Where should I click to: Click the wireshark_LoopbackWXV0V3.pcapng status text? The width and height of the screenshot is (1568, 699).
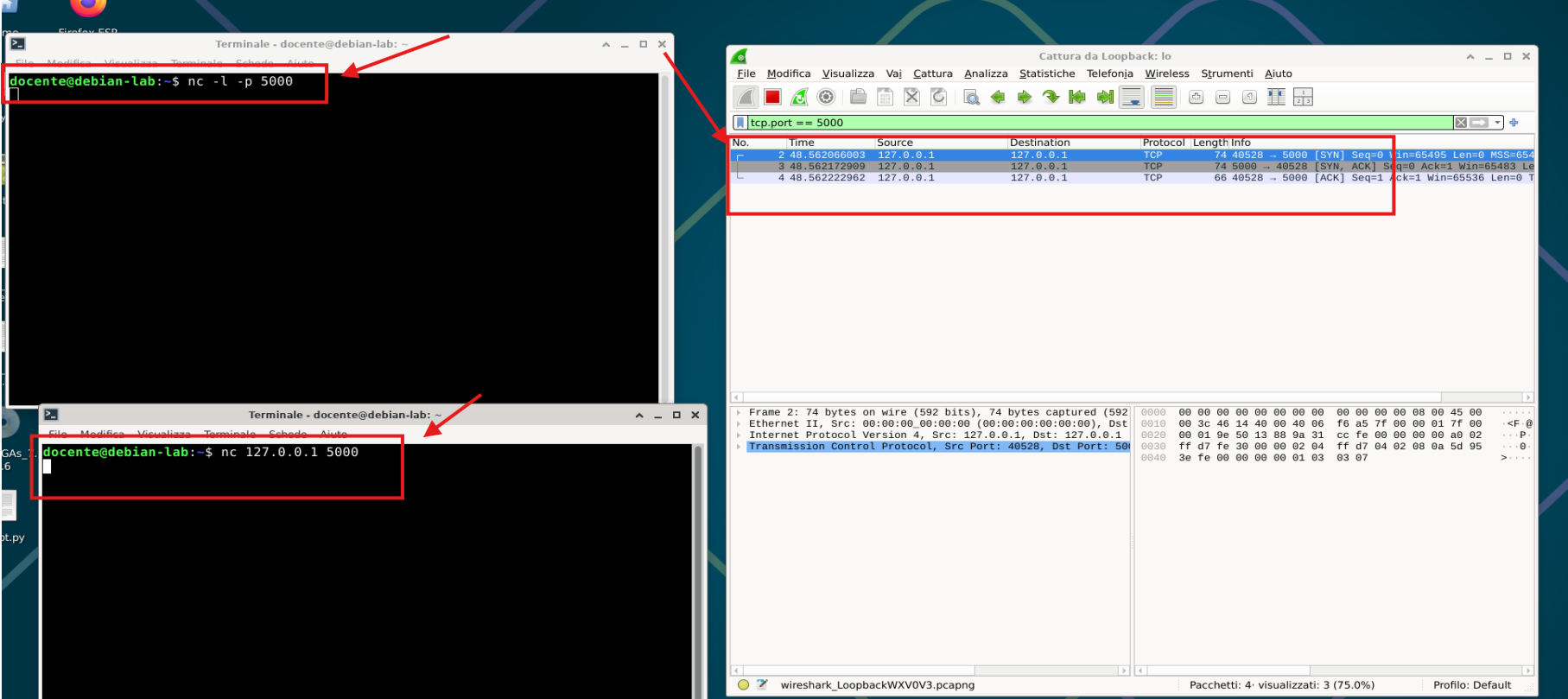tap(878, 685)
